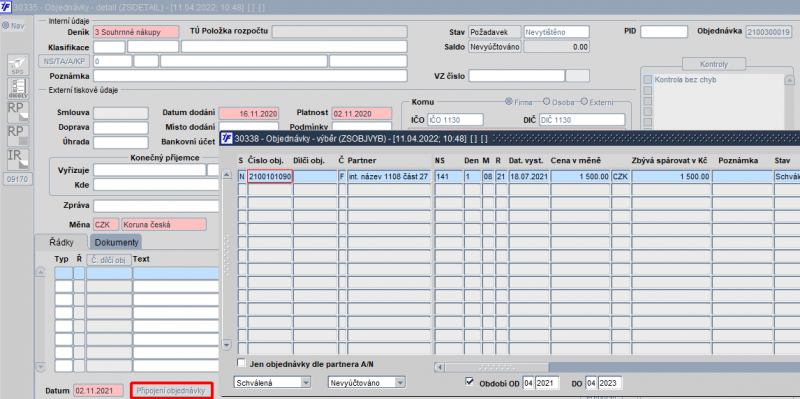This screenshot has width=800, height=399.
Task: Click the NS/TA/A/KP button
Action: click(x=64, y=61)
